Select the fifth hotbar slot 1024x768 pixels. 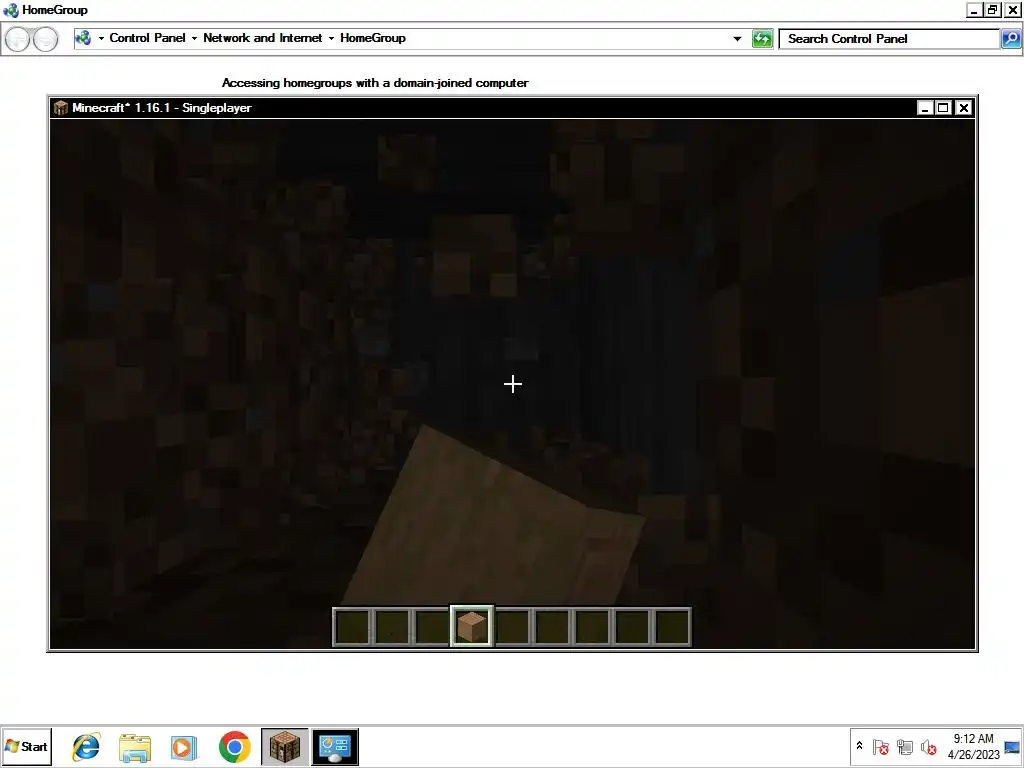click(513, 627)
